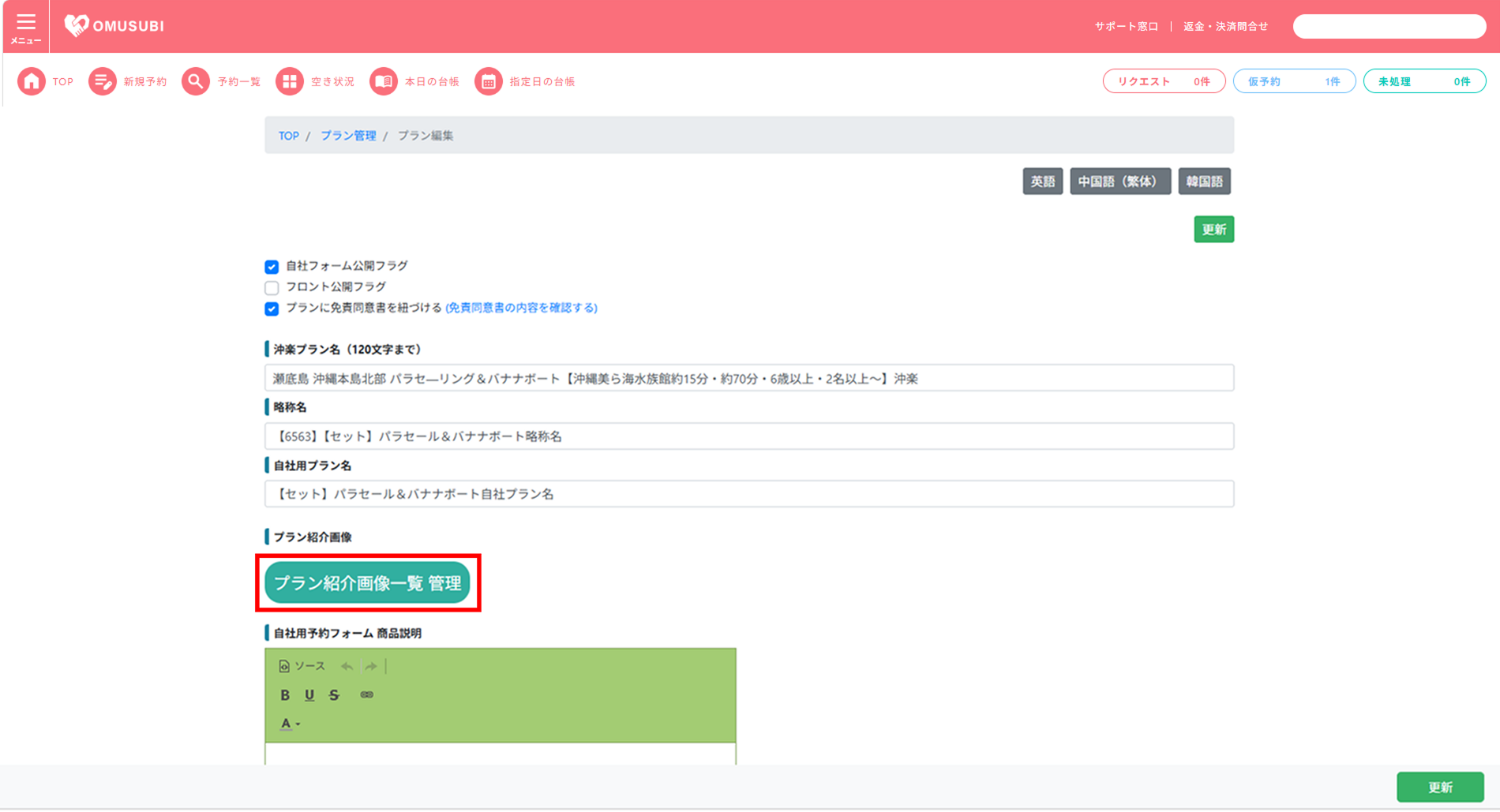Screen dimensions: 1500x812
Task: Open 返金・決済問合せ link
Action: click(1225, 27)
